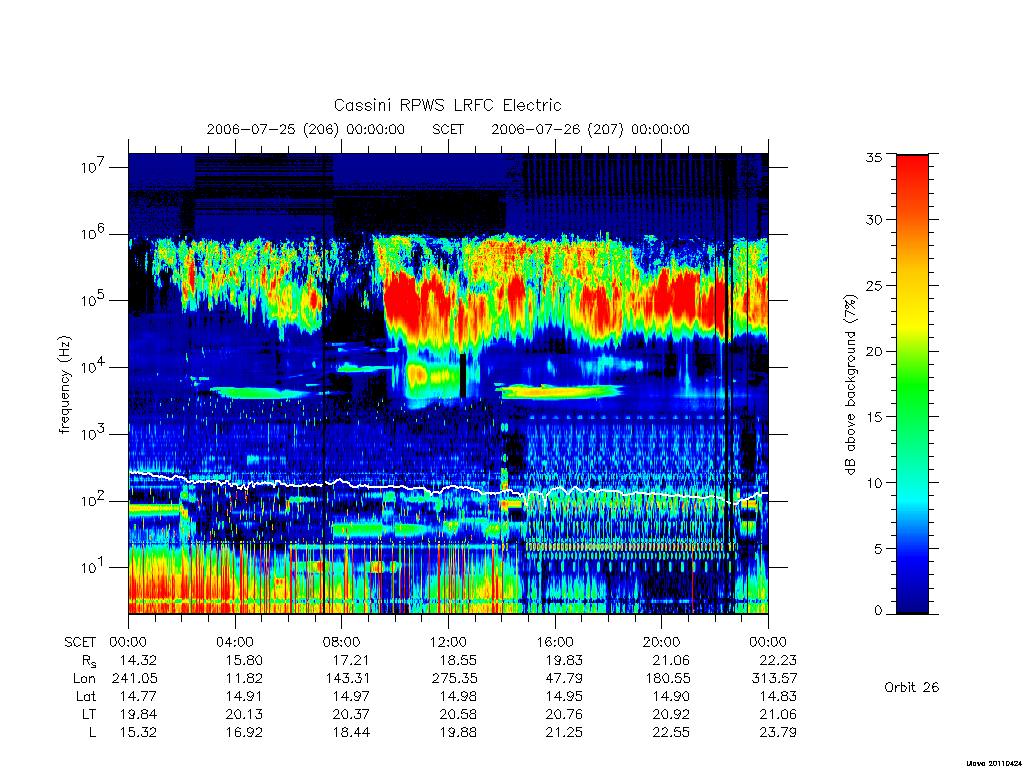
Task: Click the L value 16.92
Action: pyautogui.click(x=244, y=732)
